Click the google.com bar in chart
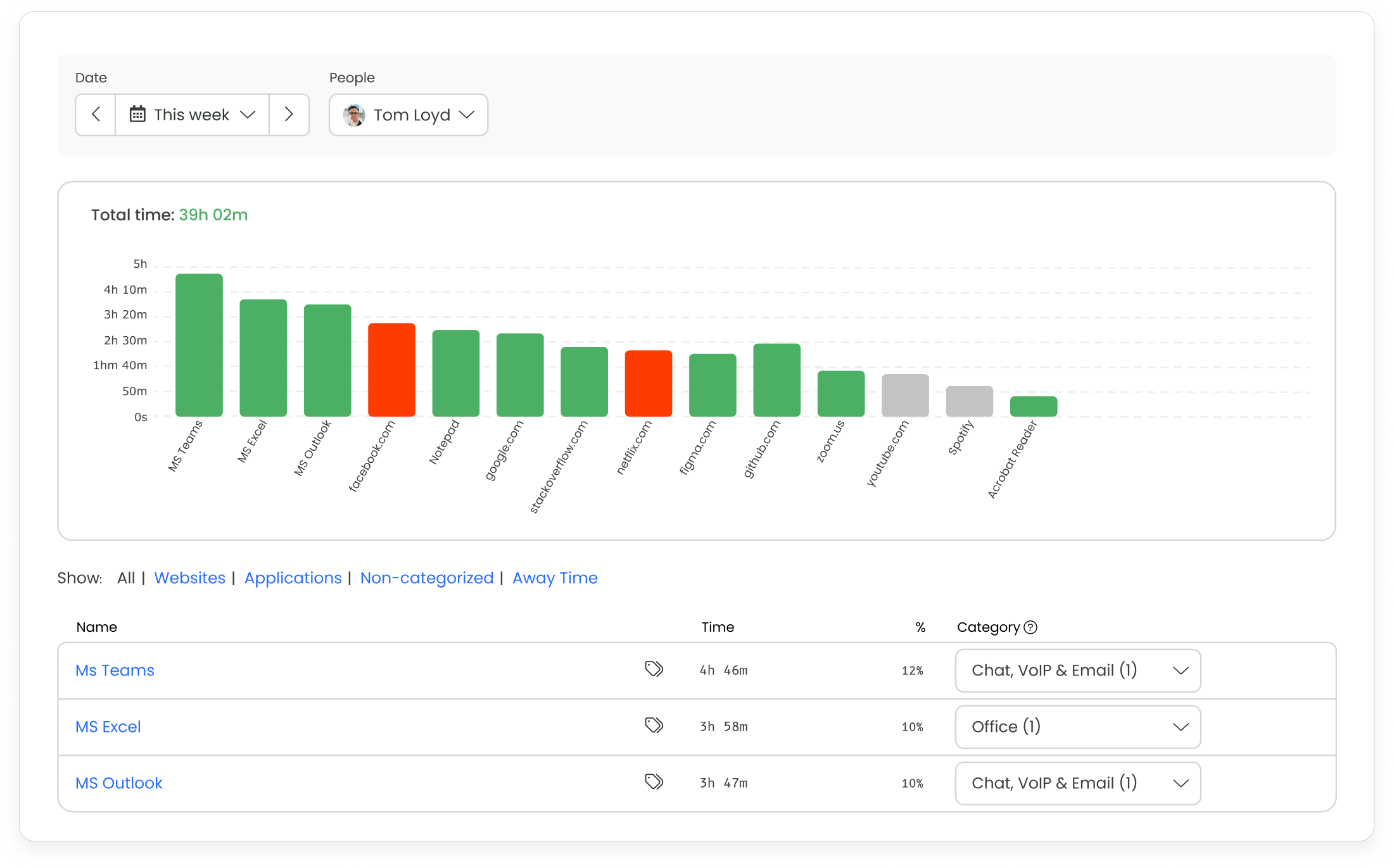 pos(520,375)
